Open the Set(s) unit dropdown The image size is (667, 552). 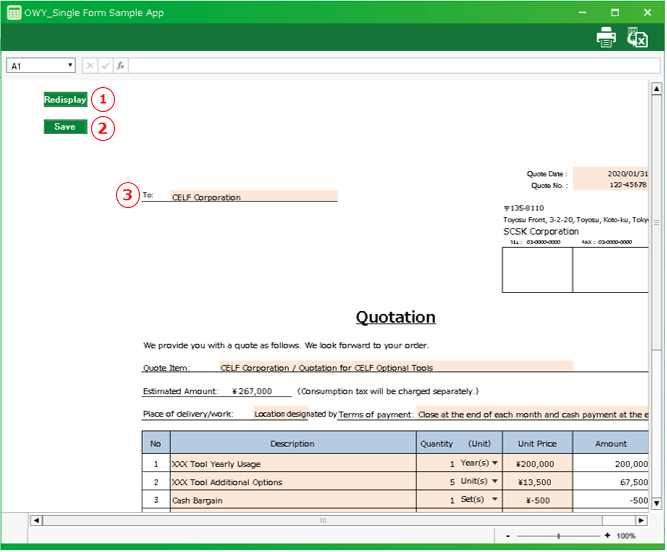(x=494, y=499)
